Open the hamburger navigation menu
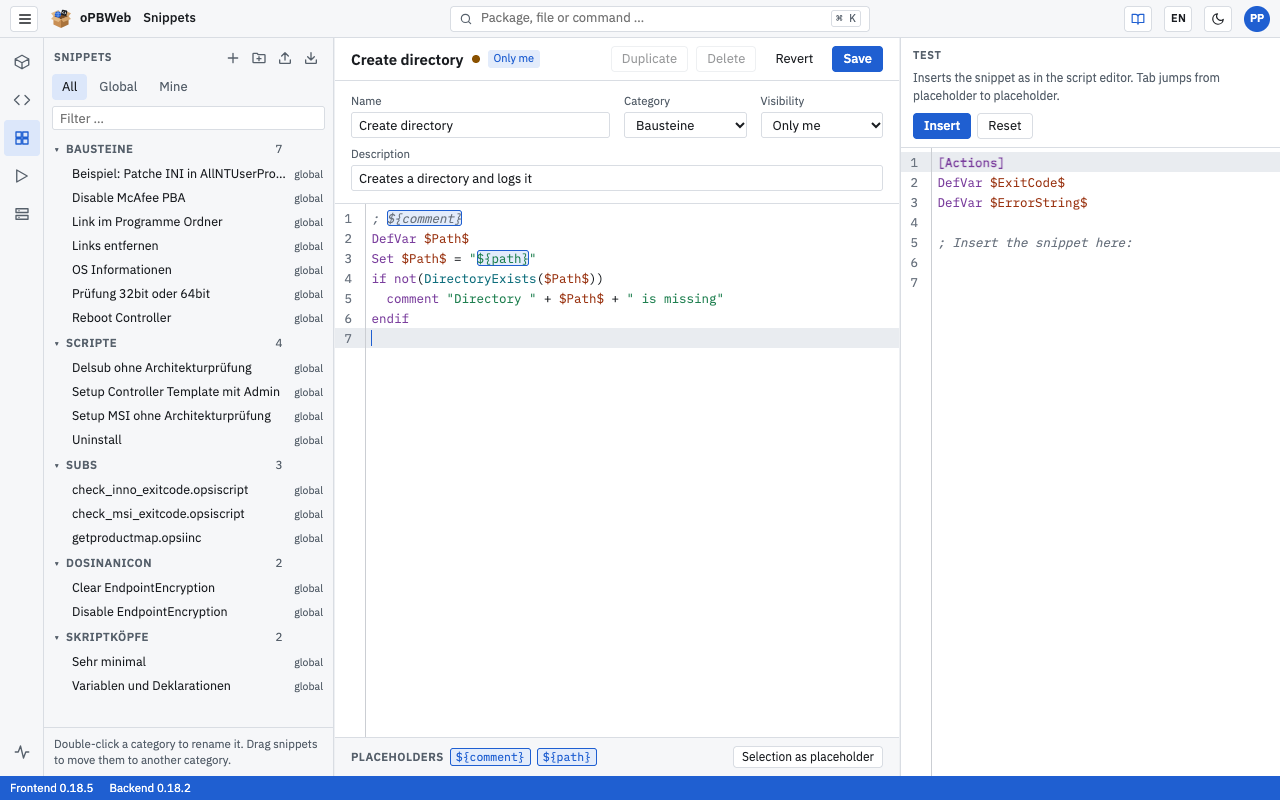 click(25, 18)
